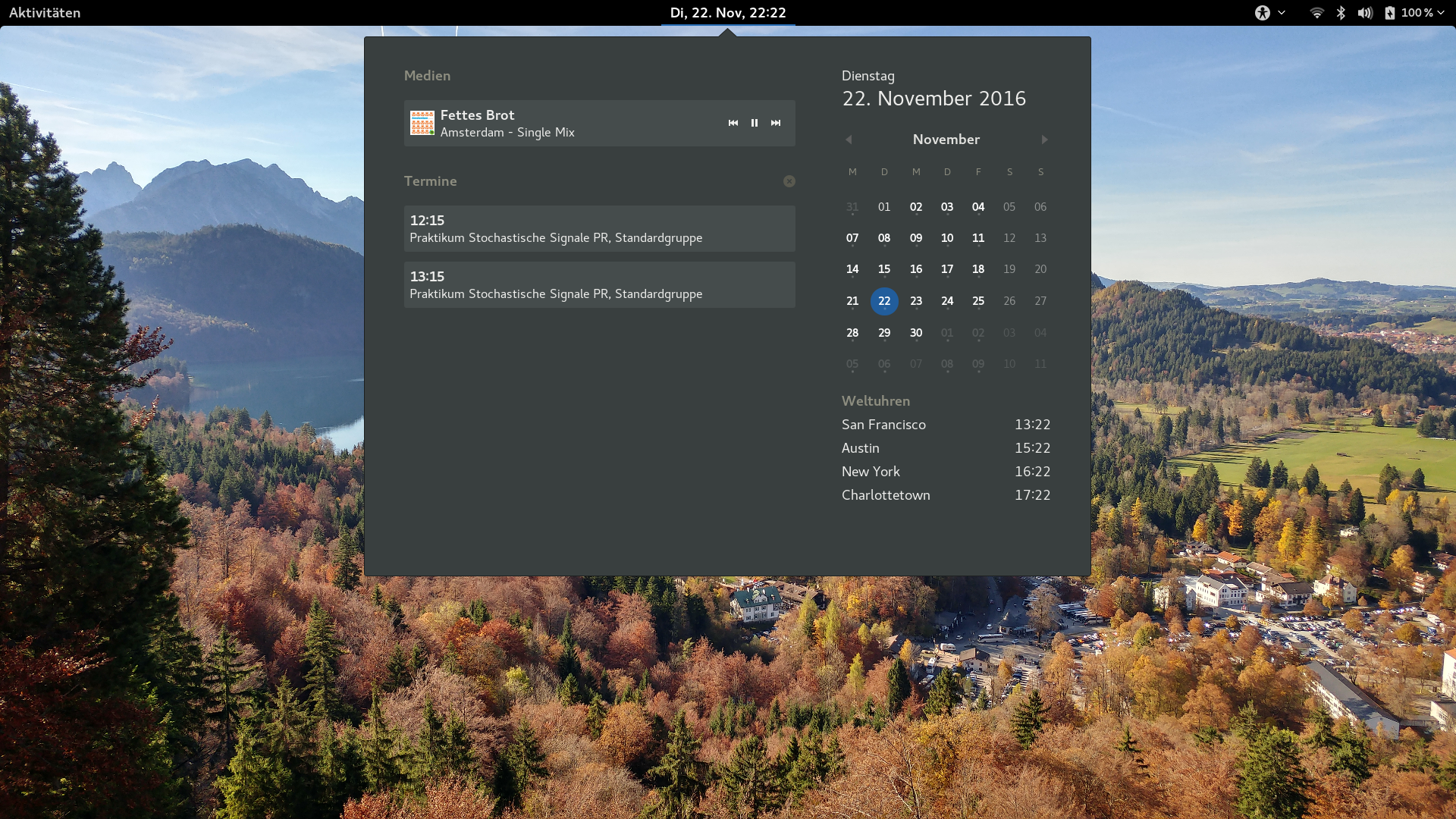The height and width of the screenshot is (819, 1456).
Task: Clear the Termine notifications list
Action: point(789,181)
